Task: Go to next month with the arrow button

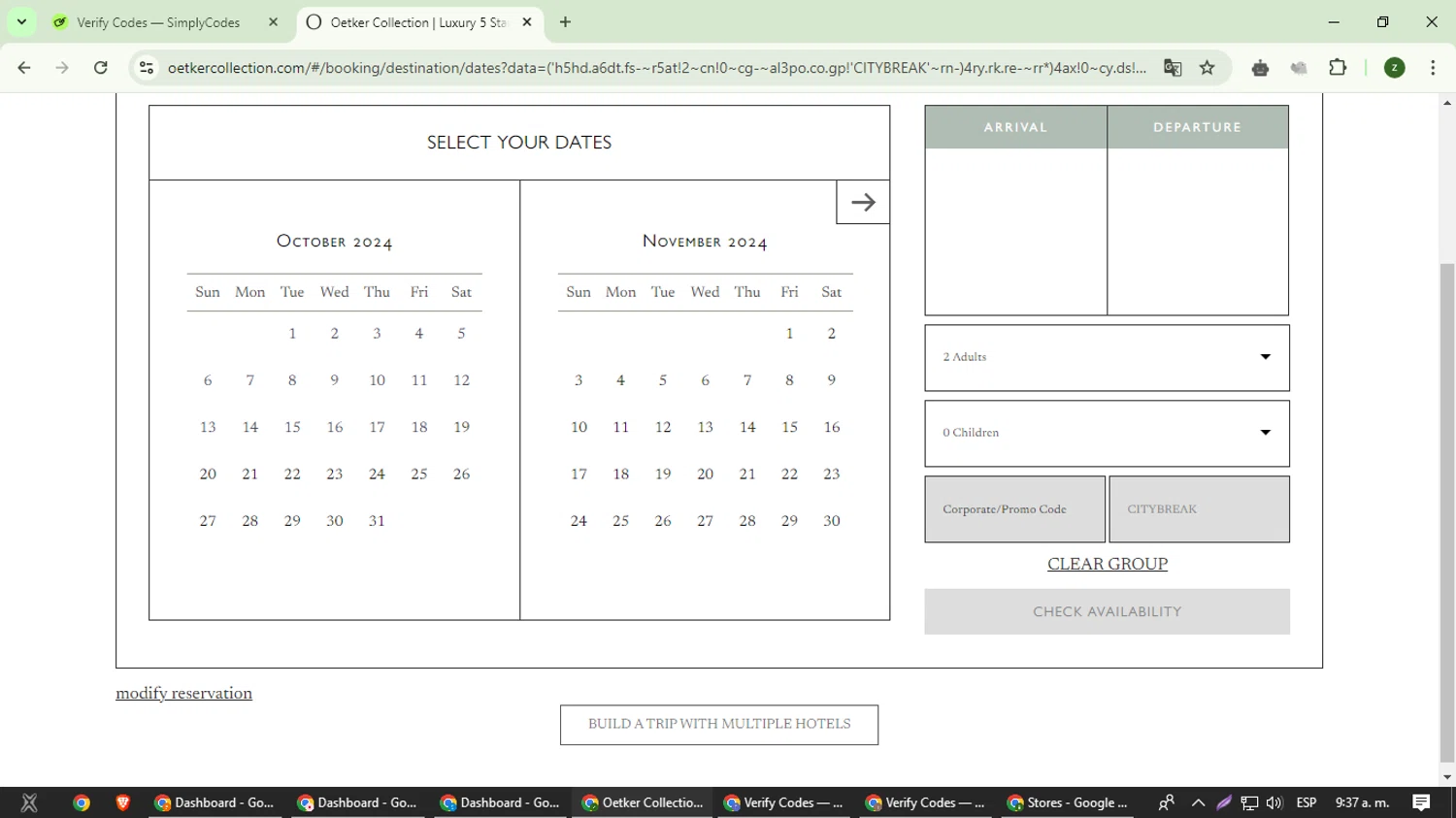Action: [x=863, y=202]
